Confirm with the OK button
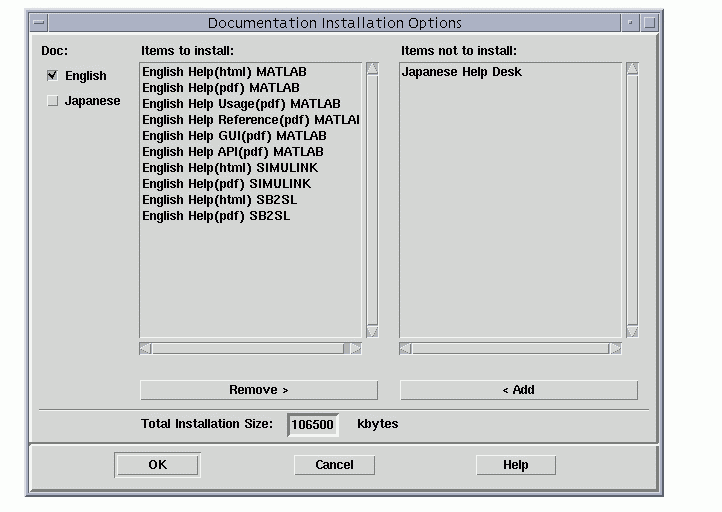The image size is (722, 512). point(157,465)
